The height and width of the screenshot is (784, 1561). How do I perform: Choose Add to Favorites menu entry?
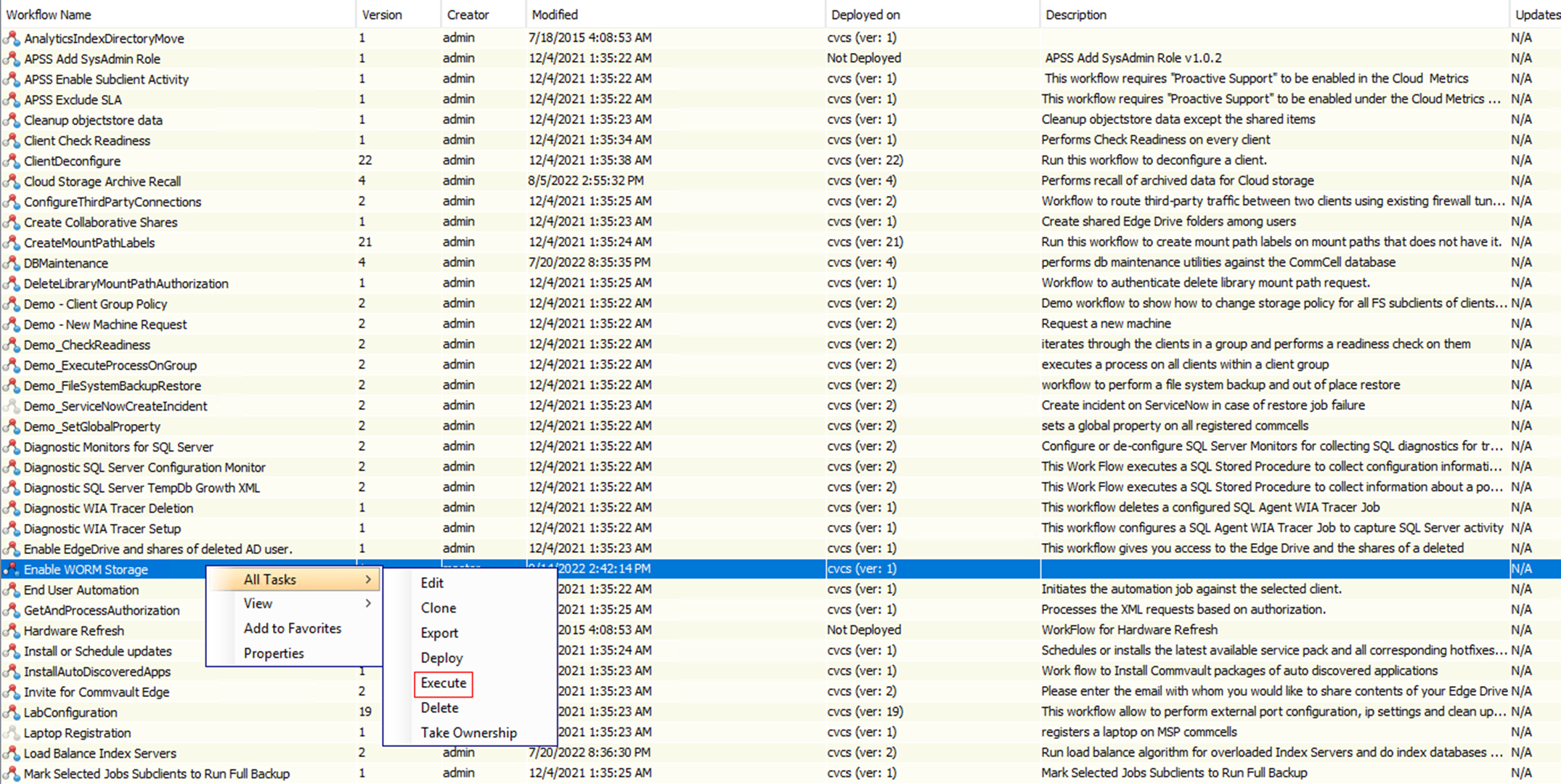point(292,629)
